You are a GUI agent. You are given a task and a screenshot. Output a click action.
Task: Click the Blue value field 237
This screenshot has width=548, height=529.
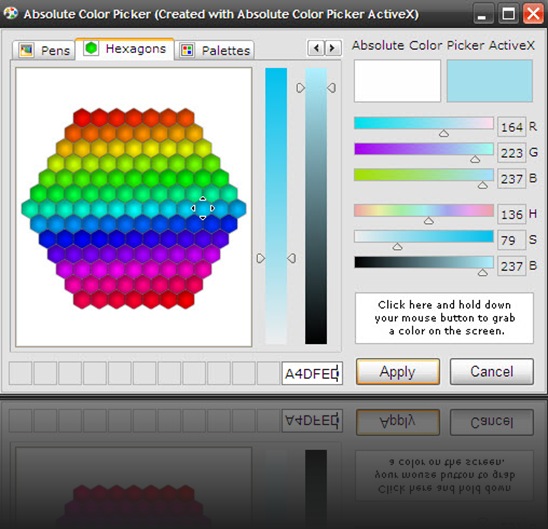512,179
